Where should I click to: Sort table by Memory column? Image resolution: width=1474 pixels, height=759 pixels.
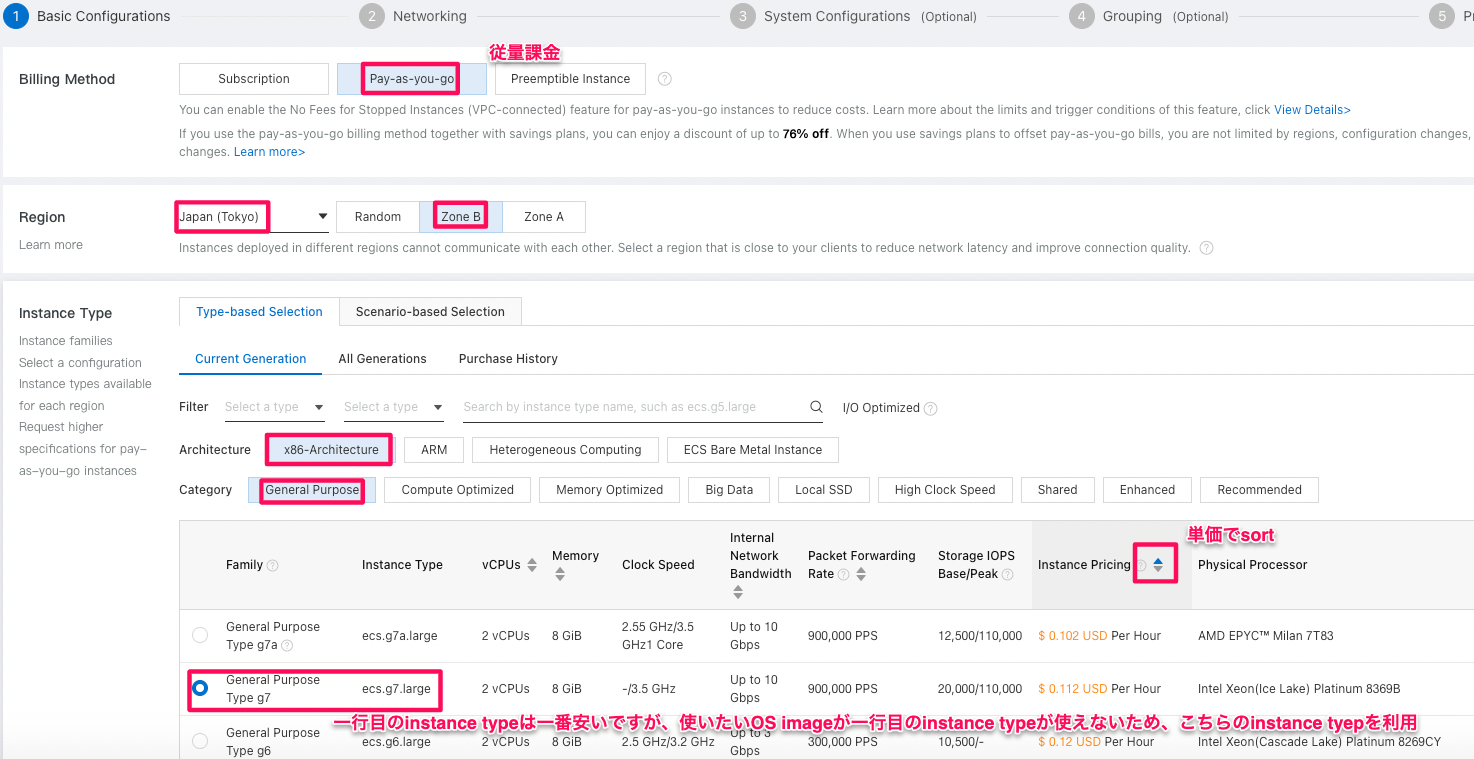(560, 574)
